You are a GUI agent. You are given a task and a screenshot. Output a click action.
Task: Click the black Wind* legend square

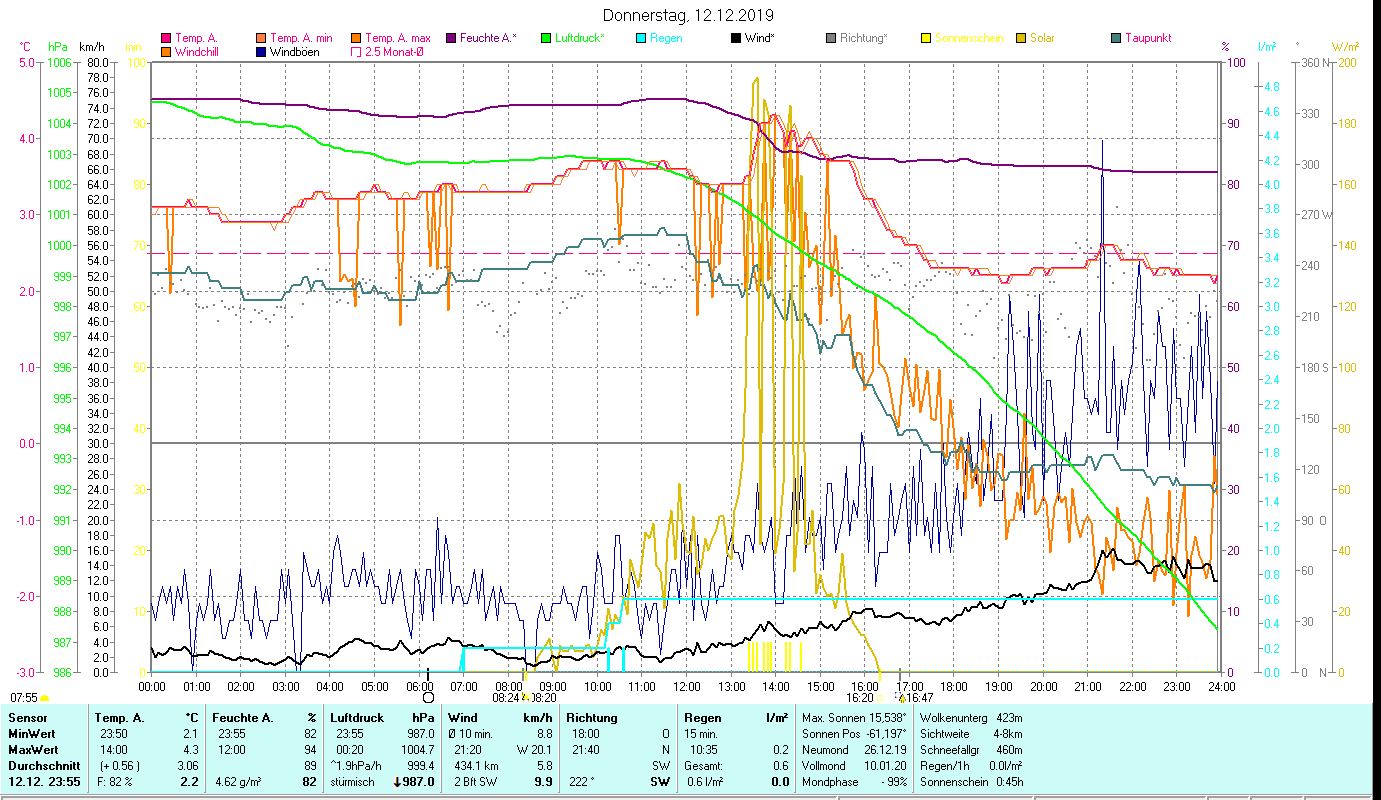tap(736, 39)
